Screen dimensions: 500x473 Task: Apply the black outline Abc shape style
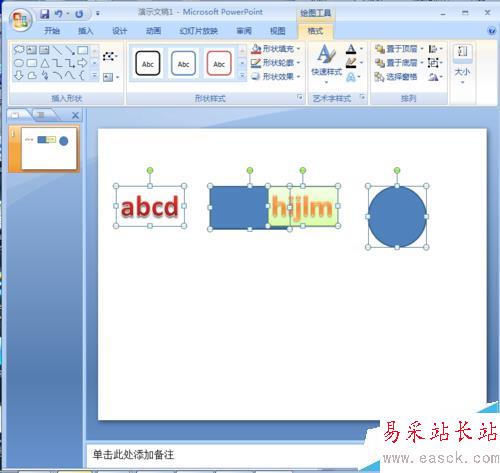(x=148, y=63)
